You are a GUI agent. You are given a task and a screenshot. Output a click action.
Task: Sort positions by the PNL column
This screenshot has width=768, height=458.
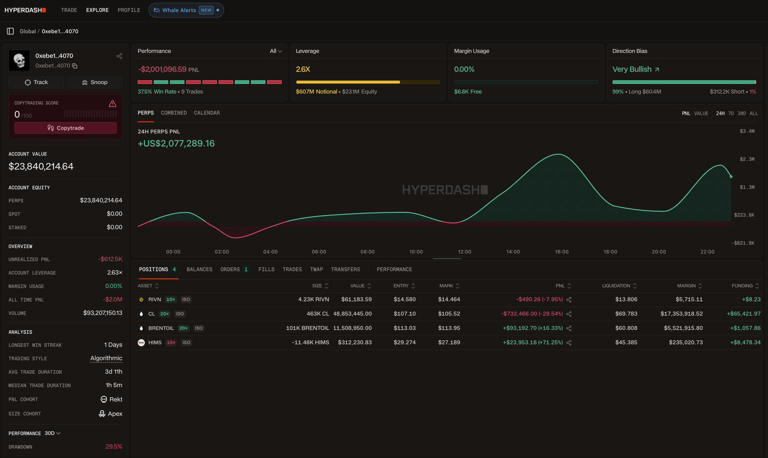(x=563, y=286)
